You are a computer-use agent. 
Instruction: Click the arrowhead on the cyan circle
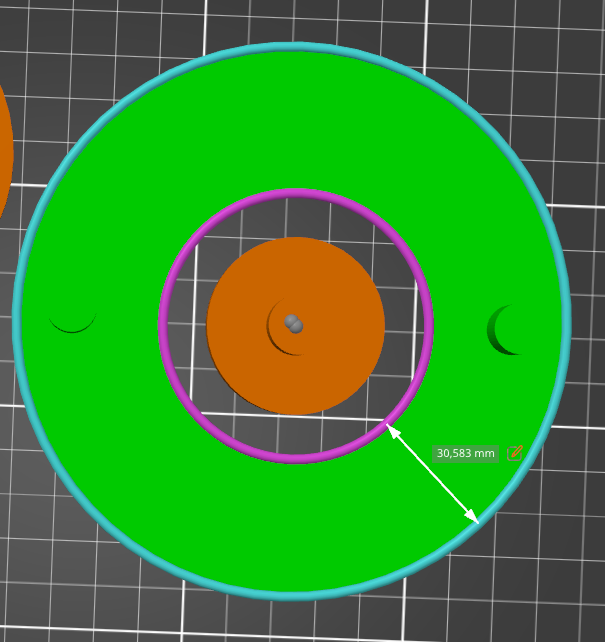pyautogui.click(x=473, y=516)
